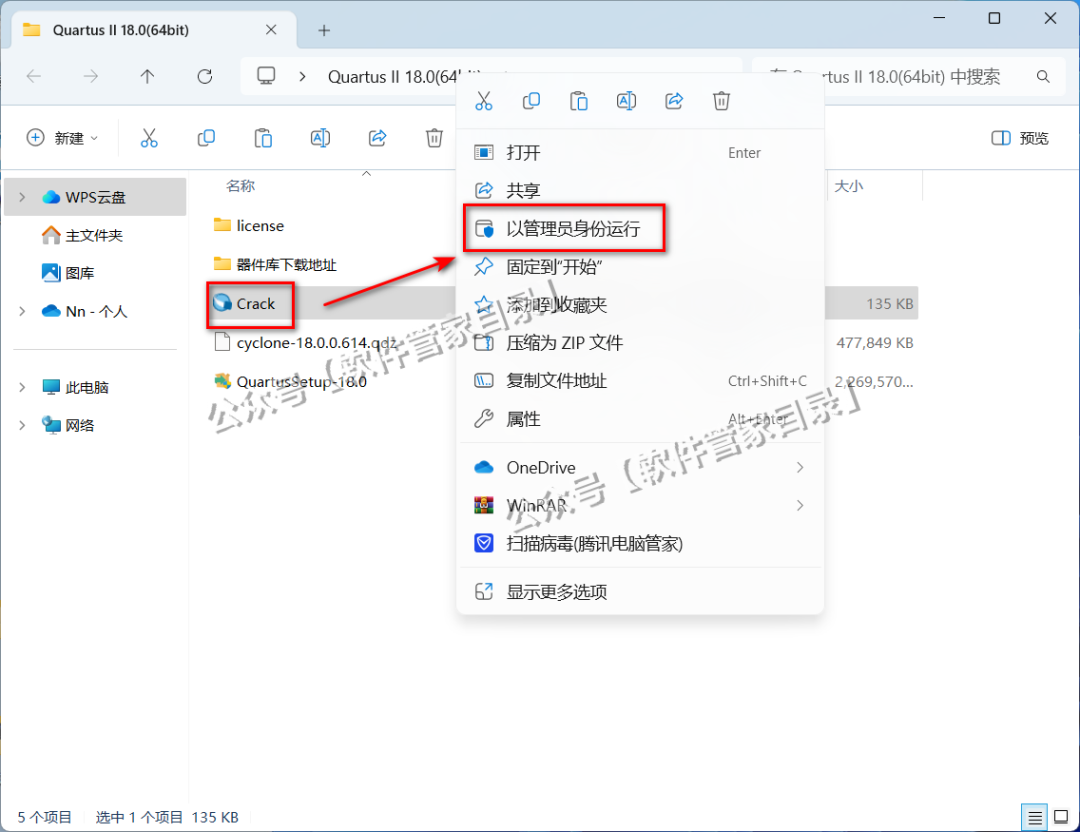Click the Delete icon atop the context menu
Image resolution: width=1080 pixels, height=832 pixels.
(x=721, y=100)
